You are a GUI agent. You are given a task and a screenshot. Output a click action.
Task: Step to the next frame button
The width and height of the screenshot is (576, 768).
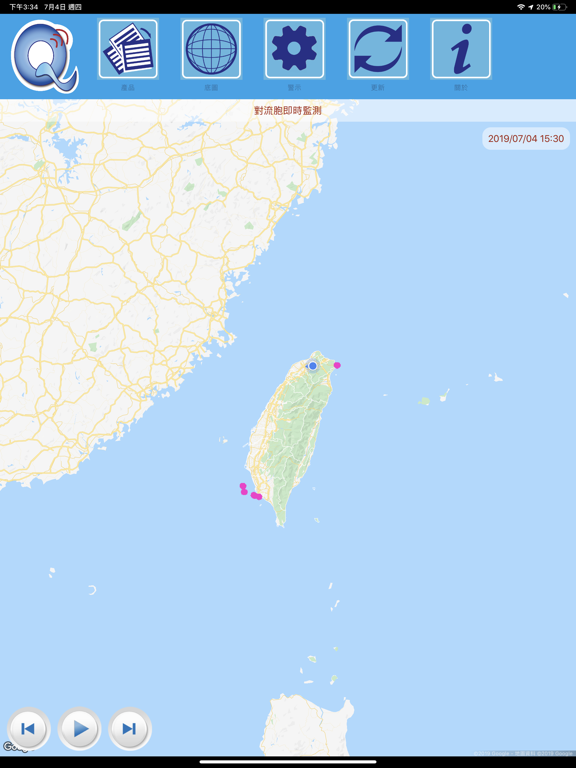[x=130, y=728]
